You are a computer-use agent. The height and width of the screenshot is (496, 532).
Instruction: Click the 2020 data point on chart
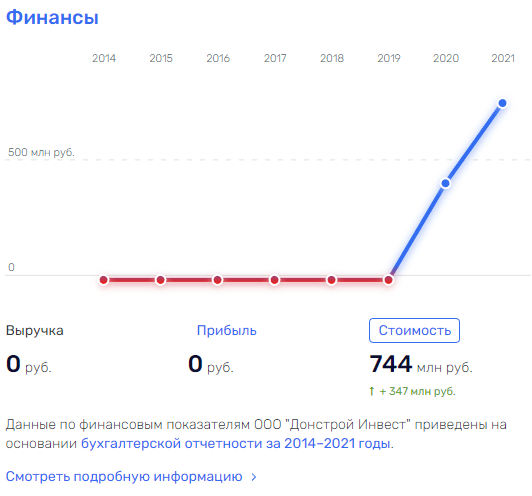tap(445, 184)
